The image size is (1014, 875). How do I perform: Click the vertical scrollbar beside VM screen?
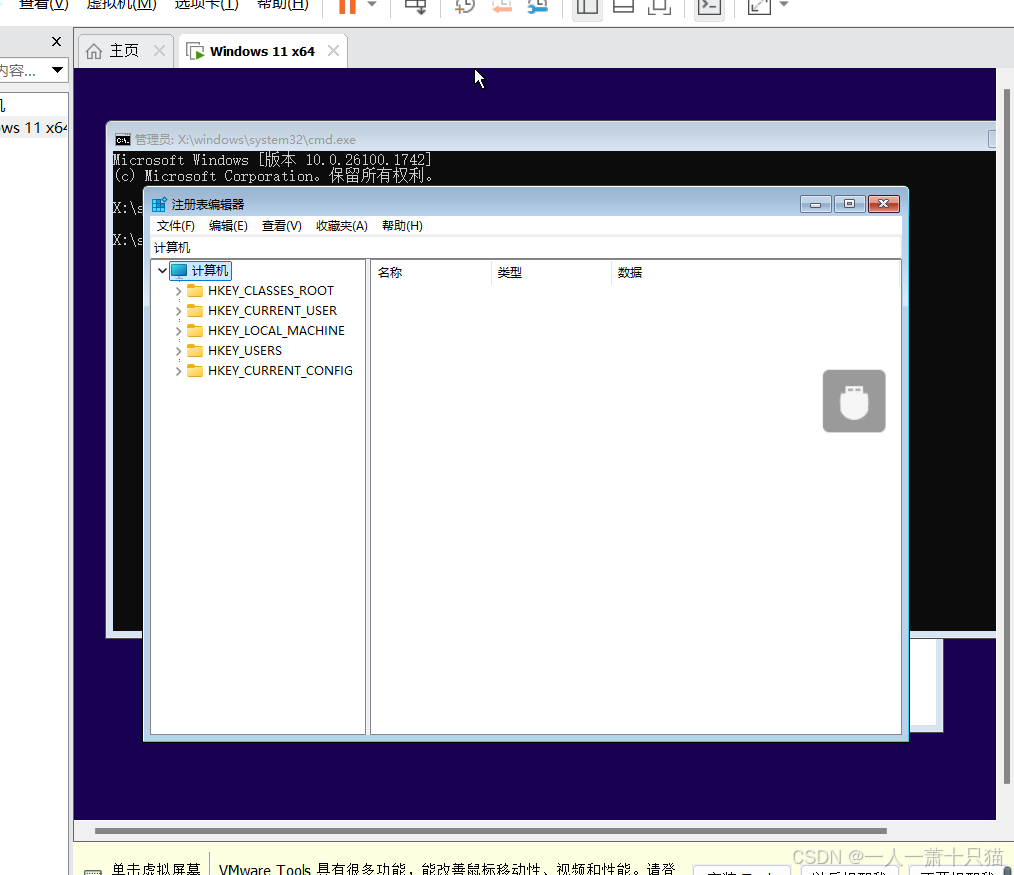[1007, 437]
